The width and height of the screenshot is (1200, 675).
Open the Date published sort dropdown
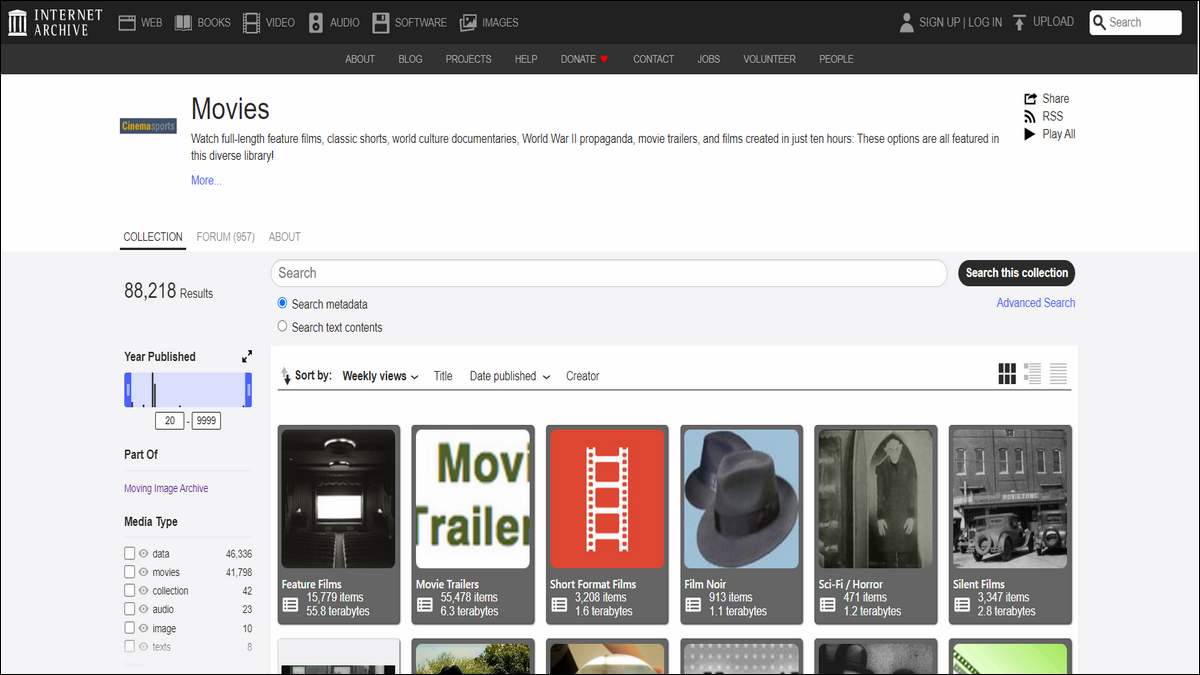(510, 376)
